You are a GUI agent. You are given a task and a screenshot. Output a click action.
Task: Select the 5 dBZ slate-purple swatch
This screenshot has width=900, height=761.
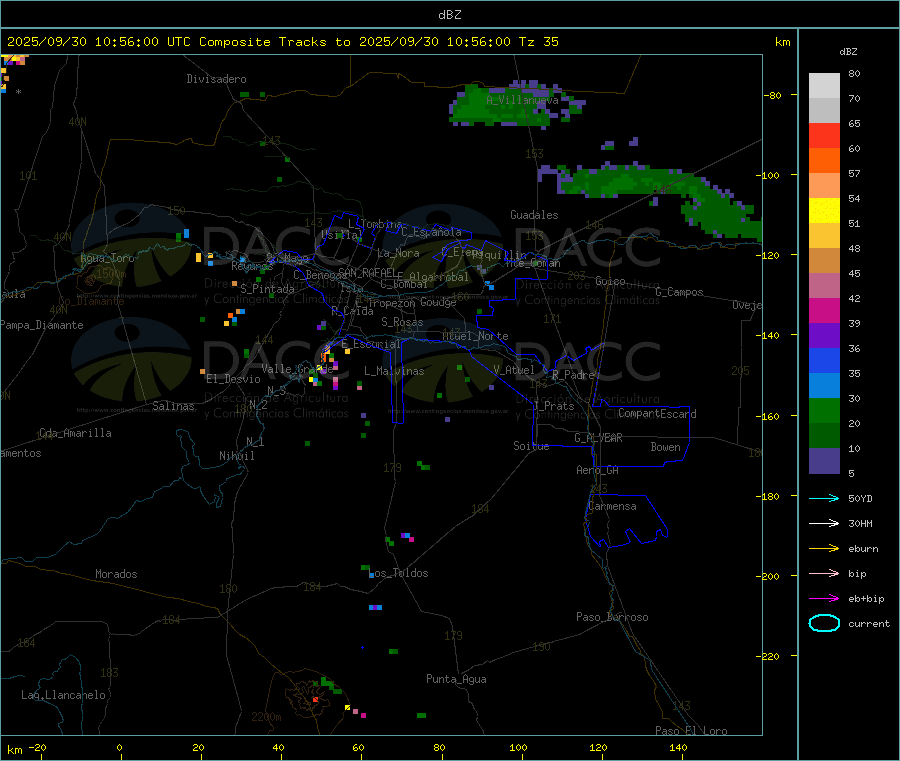(x=824, y=461)
